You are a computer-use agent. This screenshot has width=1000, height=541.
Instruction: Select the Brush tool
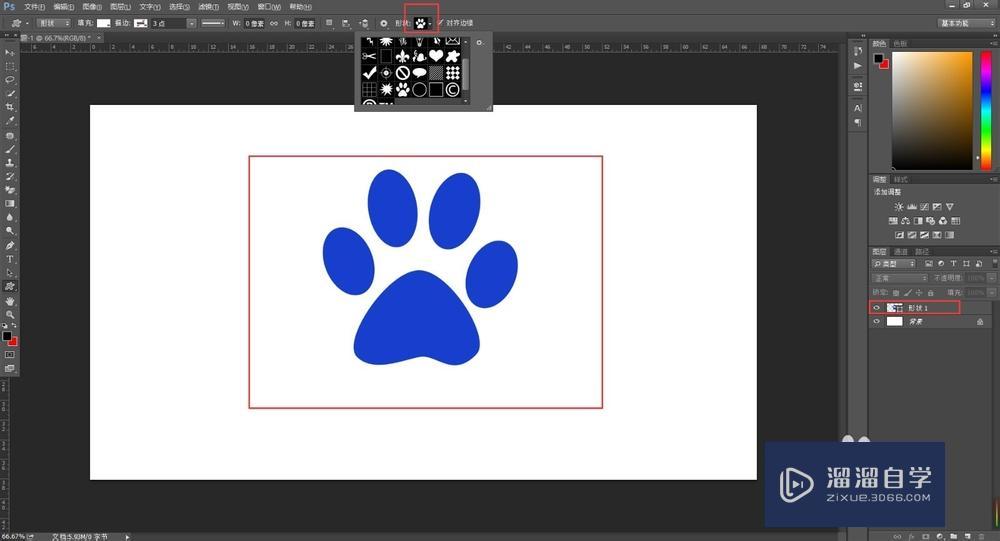click(10, 149)
